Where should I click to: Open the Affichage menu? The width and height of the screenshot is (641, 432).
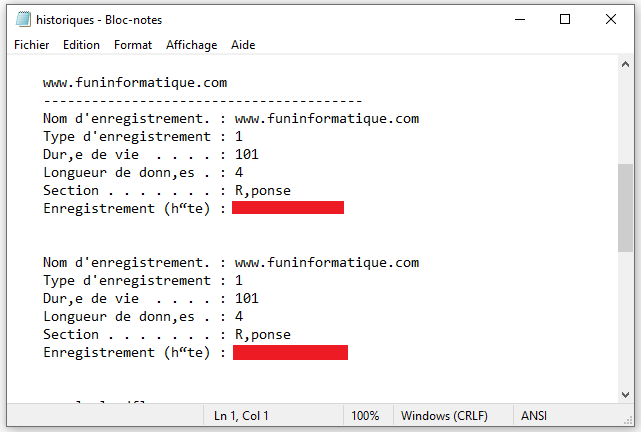pyautogui.click(x=191, y=45)
